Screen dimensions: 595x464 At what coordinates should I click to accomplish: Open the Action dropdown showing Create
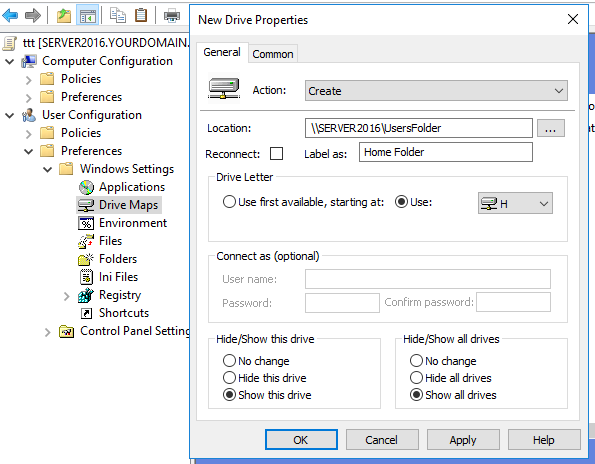pos(436,91)
